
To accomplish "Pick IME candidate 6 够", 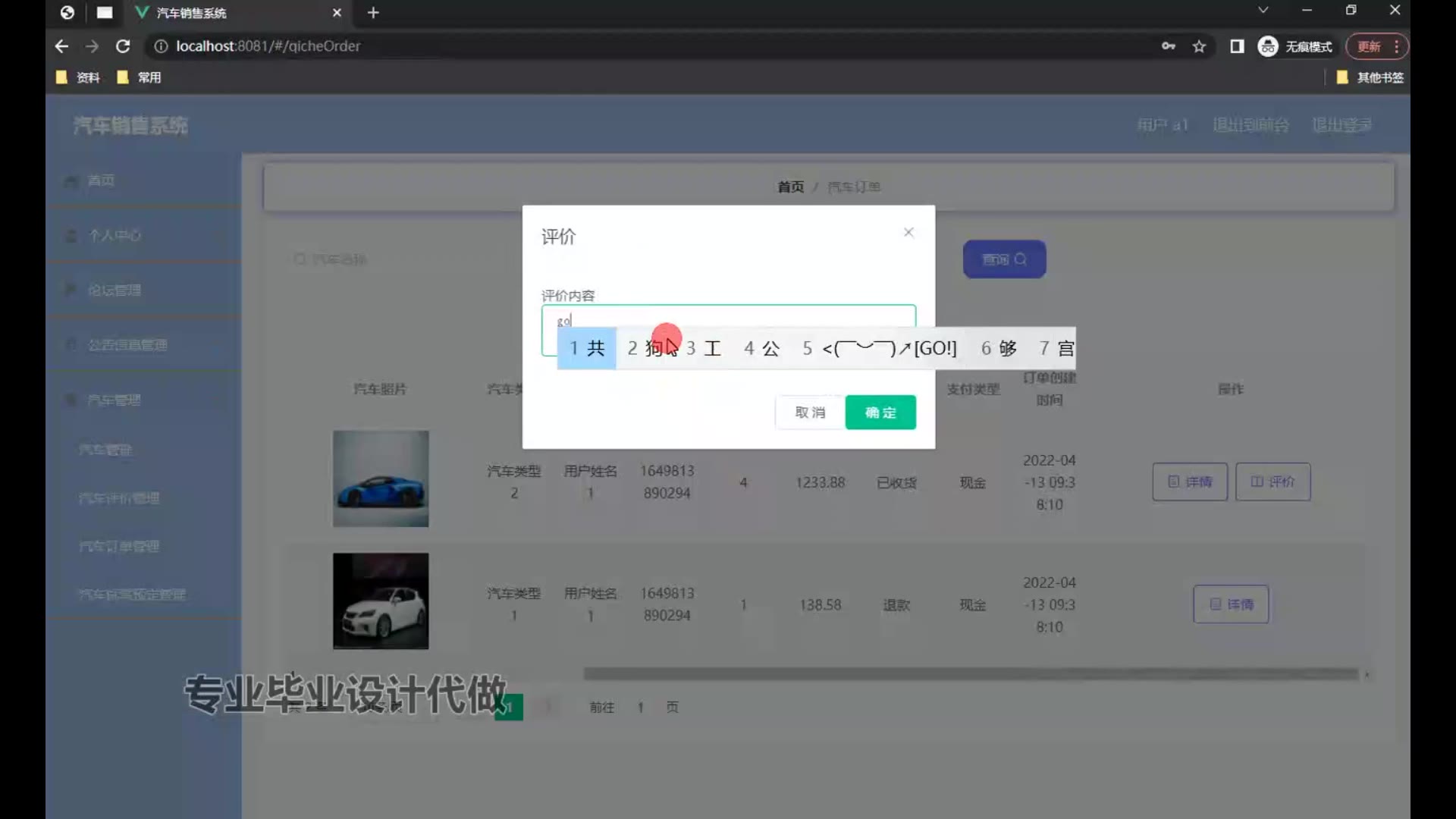I will (999, 348).
